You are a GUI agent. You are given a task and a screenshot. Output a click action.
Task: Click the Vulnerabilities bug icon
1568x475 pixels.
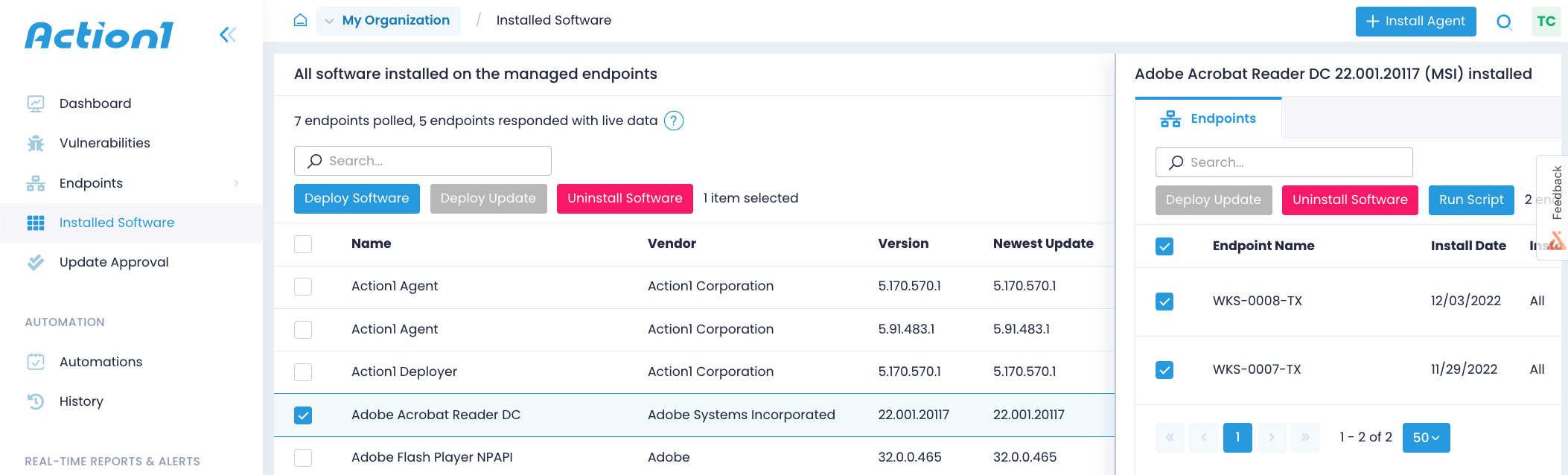click(x=36, y=143)
